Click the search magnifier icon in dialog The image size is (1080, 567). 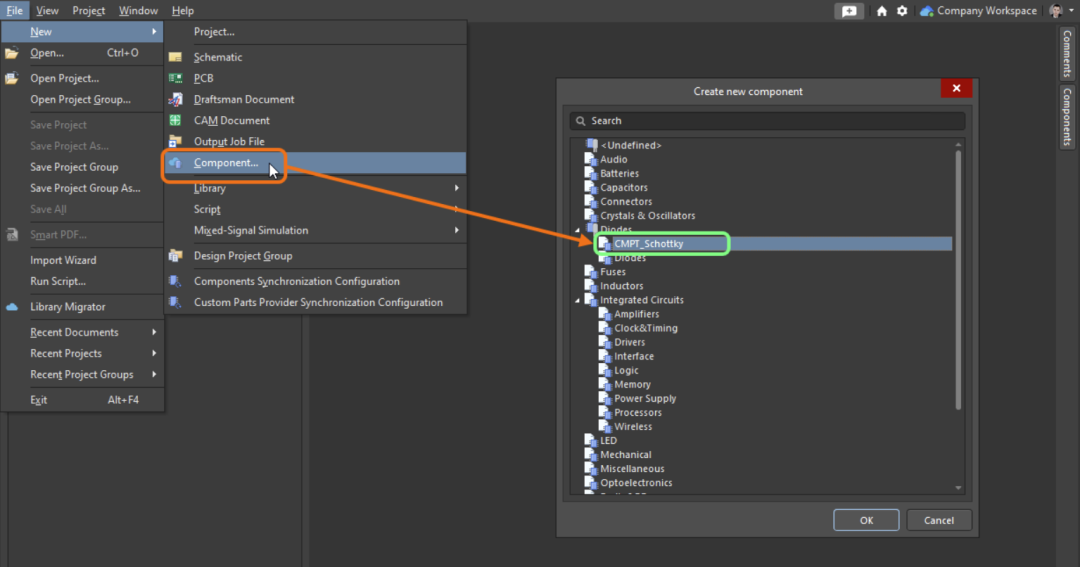581,121
